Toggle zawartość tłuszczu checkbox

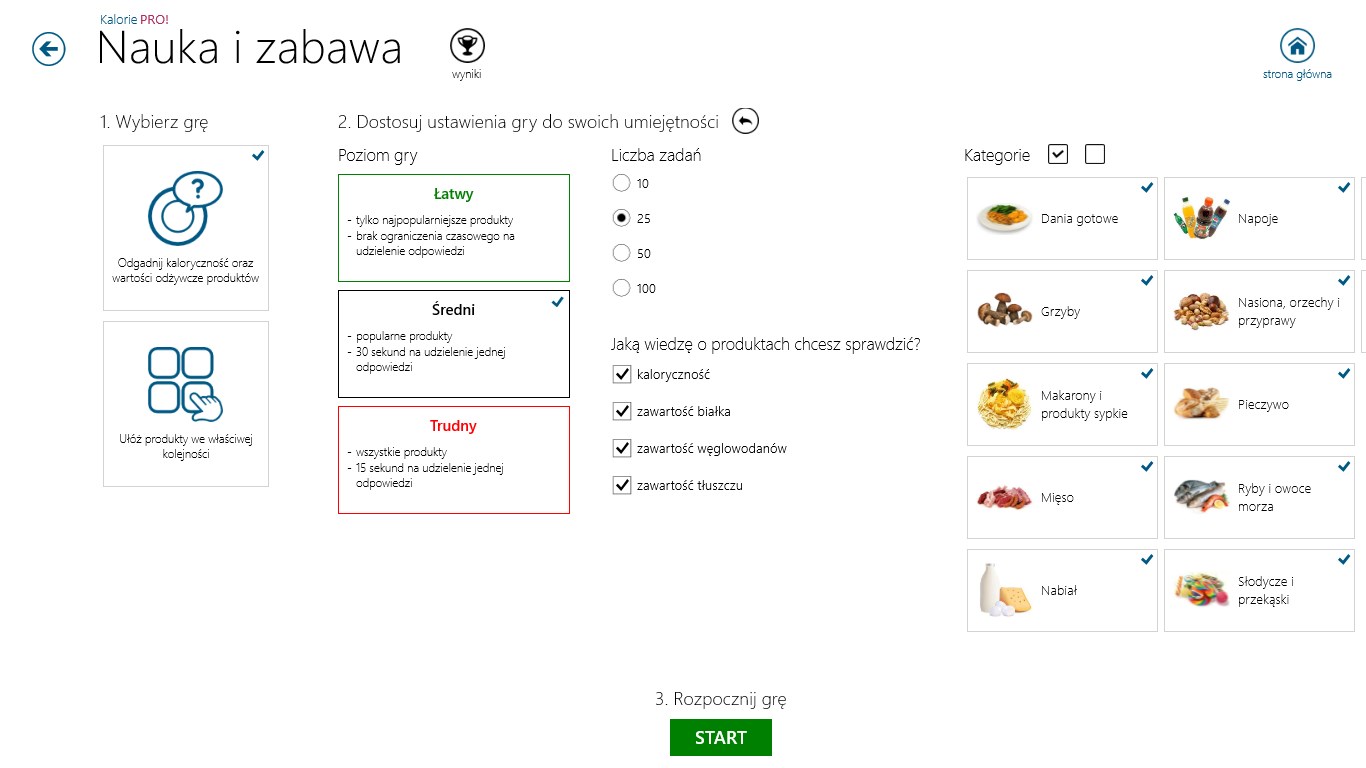[x=621, y=486]
